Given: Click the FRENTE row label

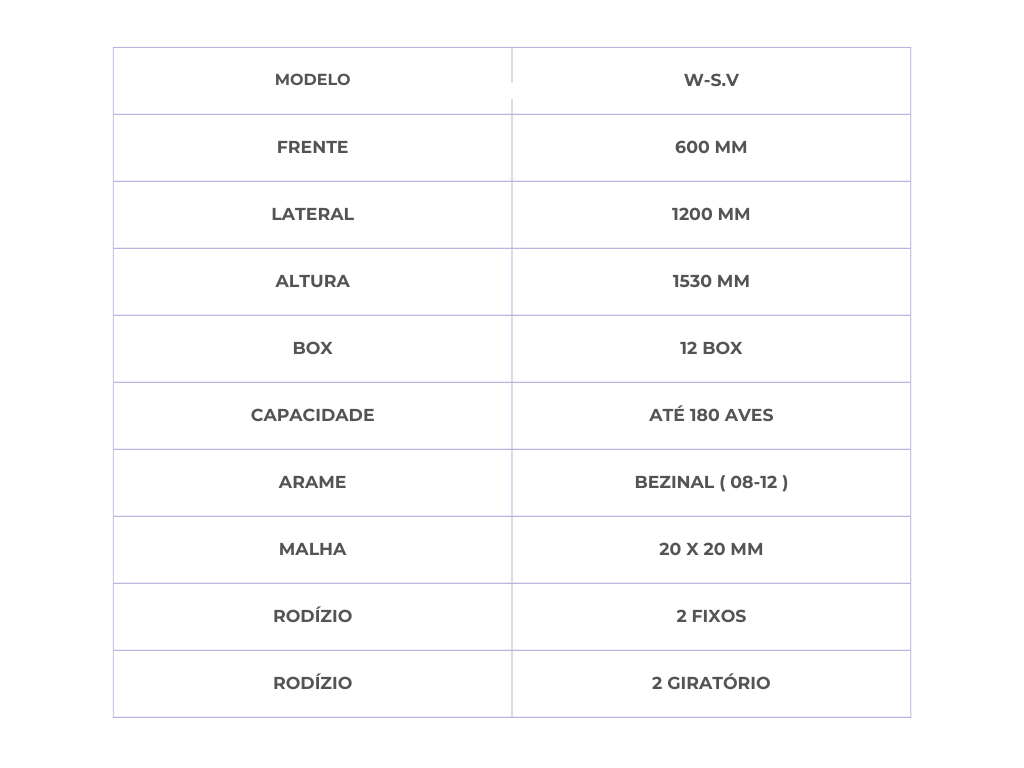Looking at the screenshot, I should tap(312, 148).
